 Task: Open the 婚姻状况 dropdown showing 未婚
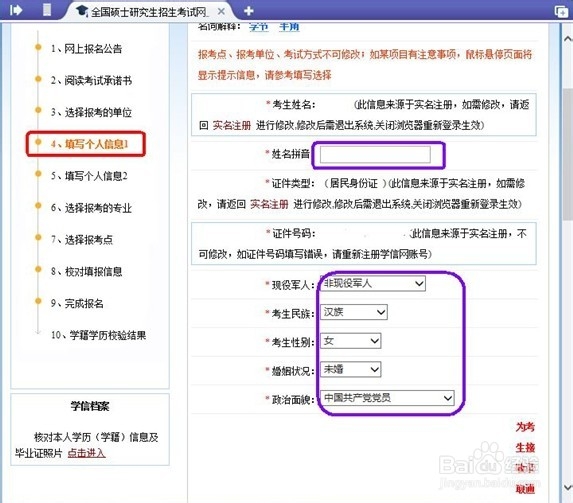pyautogui.click(x=350, y=369)
